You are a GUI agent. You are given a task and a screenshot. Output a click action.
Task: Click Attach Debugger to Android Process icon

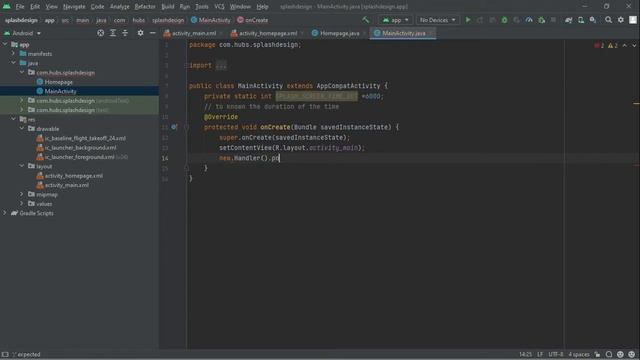point(541,20)
